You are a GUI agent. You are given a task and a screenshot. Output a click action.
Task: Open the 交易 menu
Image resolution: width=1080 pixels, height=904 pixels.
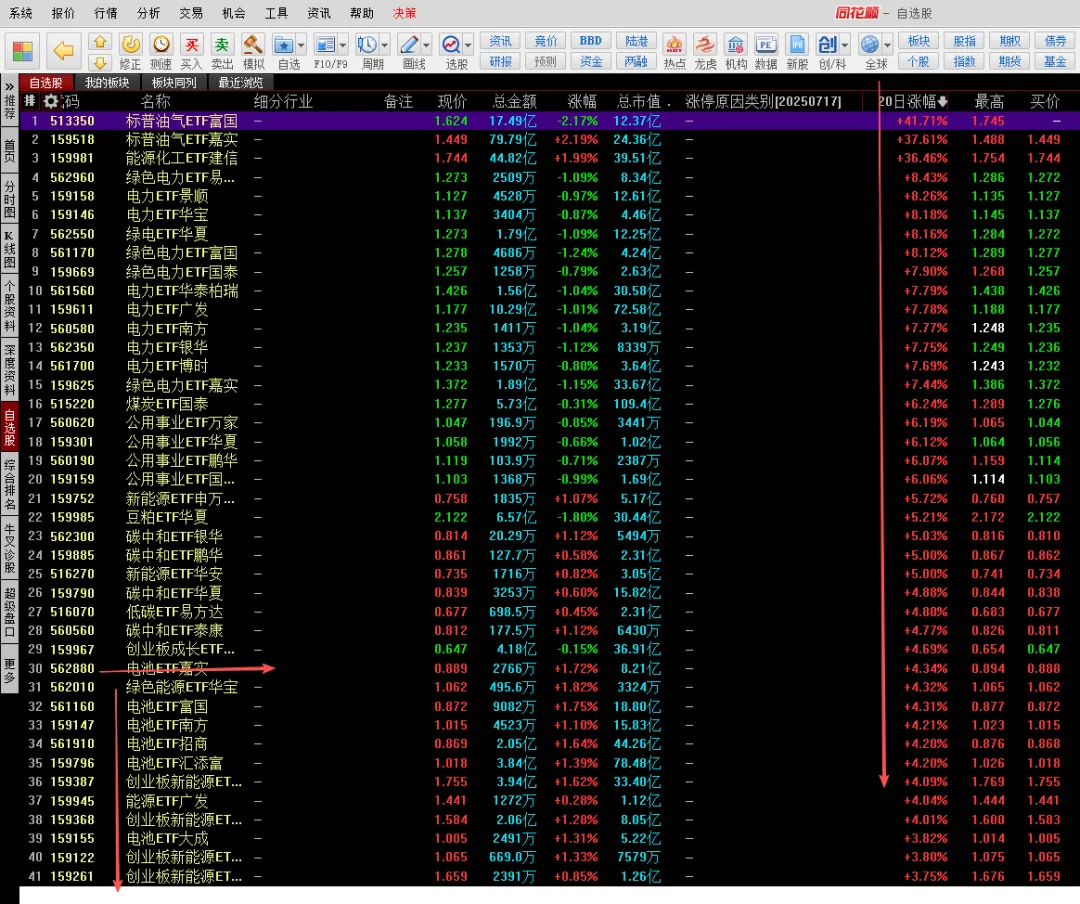[191, 13]
